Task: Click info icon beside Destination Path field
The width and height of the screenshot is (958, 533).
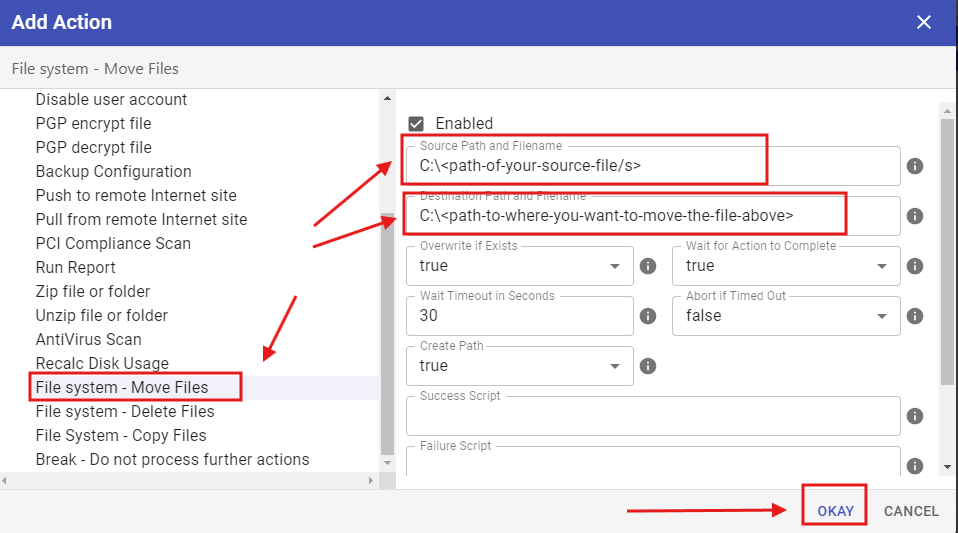Action: pyautogui.click(x=914, y=216)
